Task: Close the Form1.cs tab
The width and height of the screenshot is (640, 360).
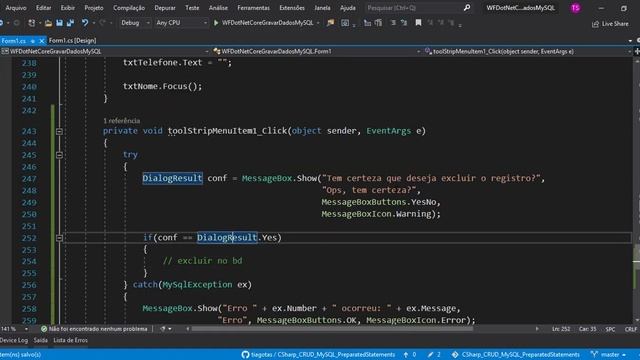Action: tap(41, 41)
